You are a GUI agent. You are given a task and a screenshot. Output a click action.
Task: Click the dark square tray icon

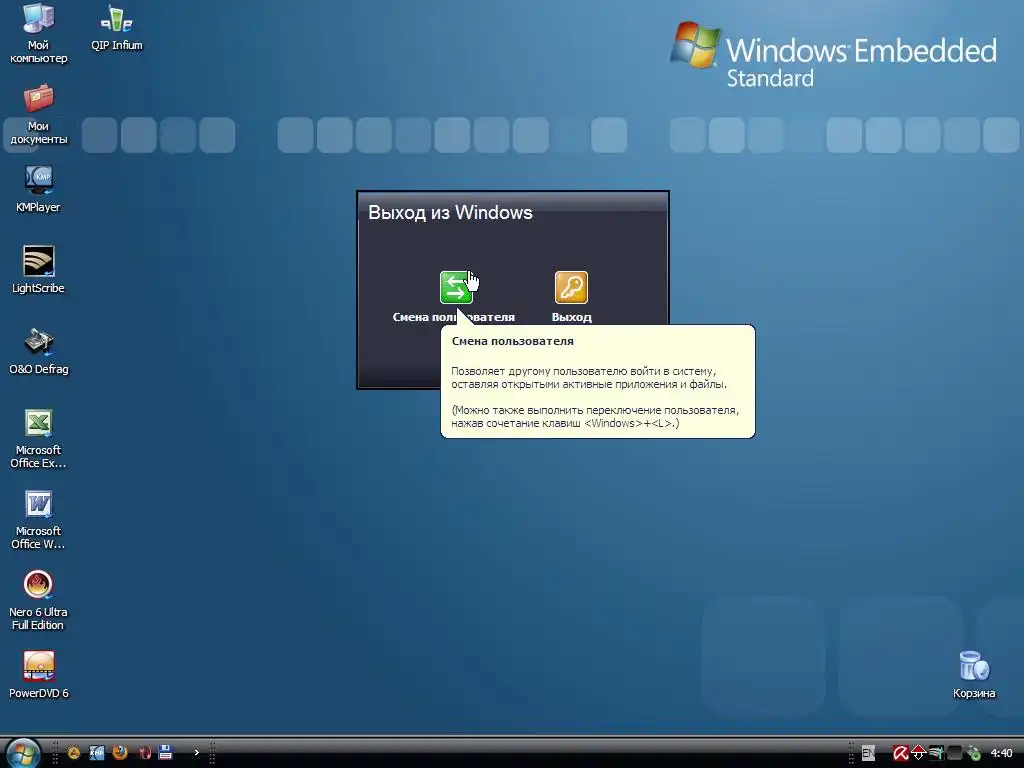[x=954, y=753]
